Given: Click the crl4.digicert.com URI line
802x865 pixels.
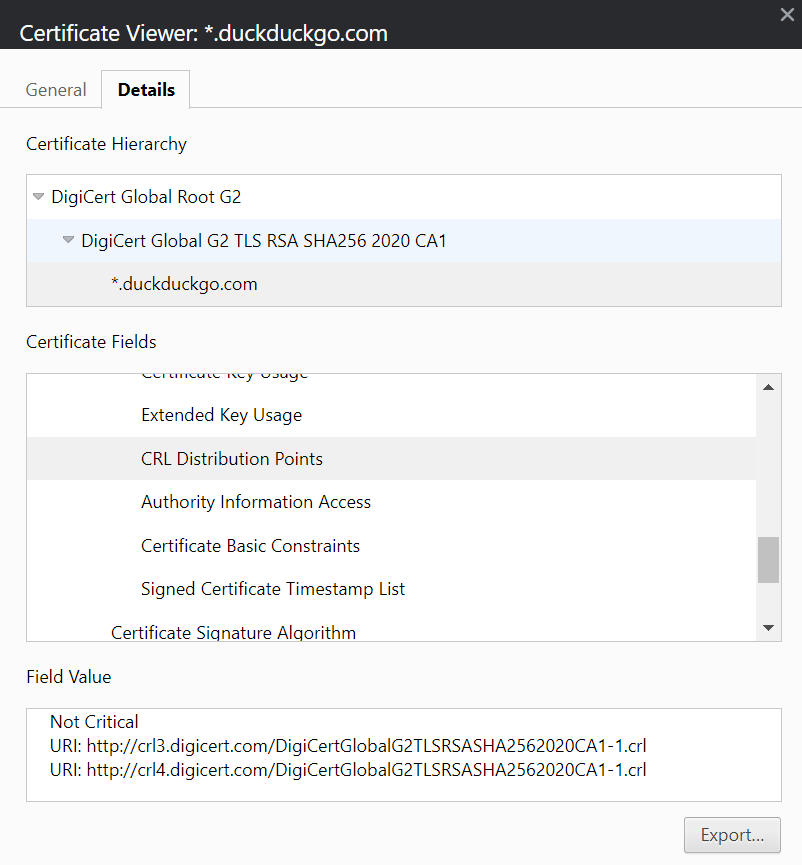Looking at the screenshot, I should (348, 770).
